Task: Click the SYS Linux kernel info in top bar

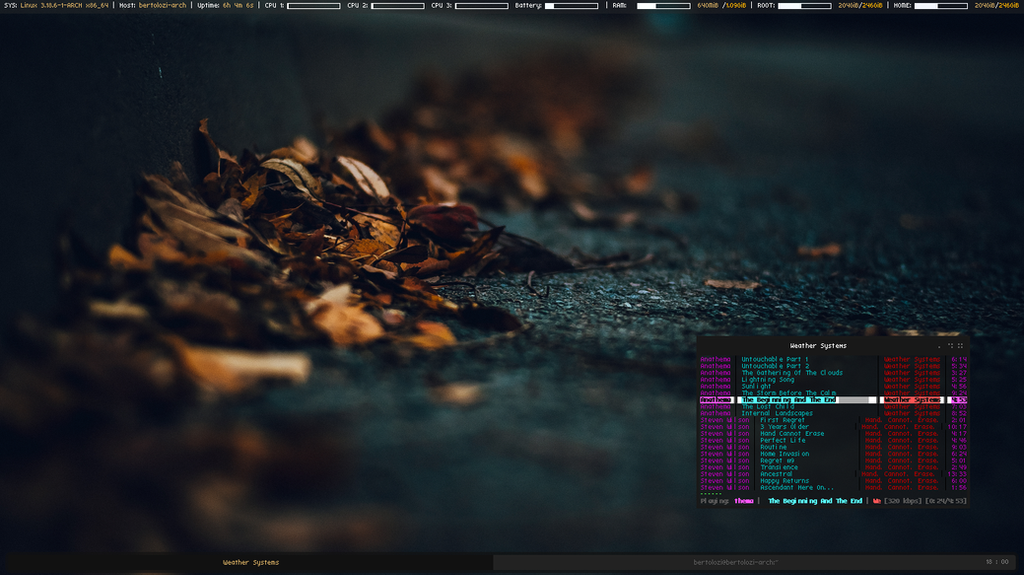Action: (56, 5)
